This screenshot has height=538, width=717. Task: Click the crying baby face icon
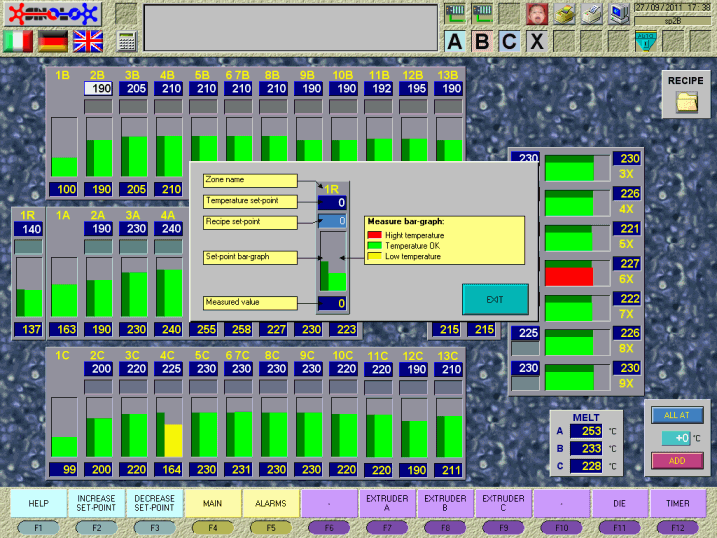click(537, 14)
